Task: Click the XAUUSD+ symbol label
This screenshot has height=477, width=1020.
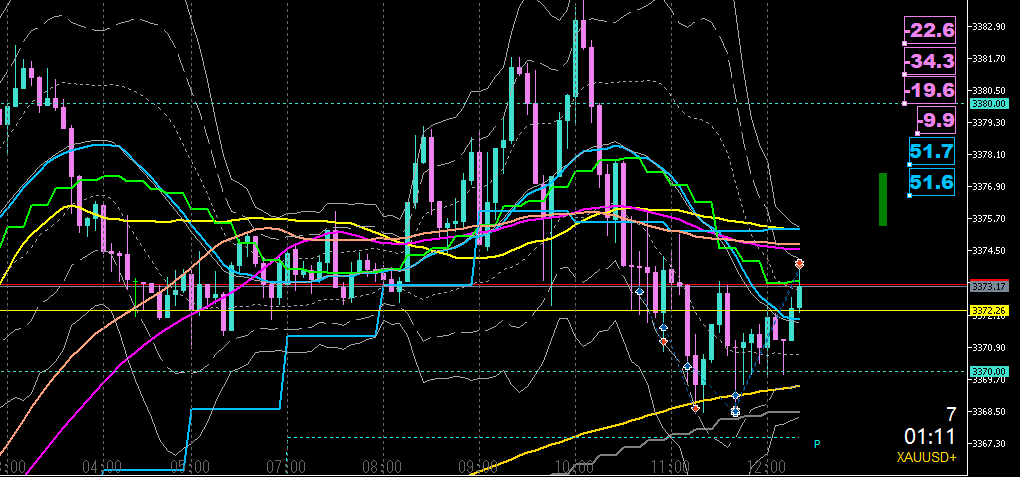Action: pyautogui.click(x=926, y=457)
